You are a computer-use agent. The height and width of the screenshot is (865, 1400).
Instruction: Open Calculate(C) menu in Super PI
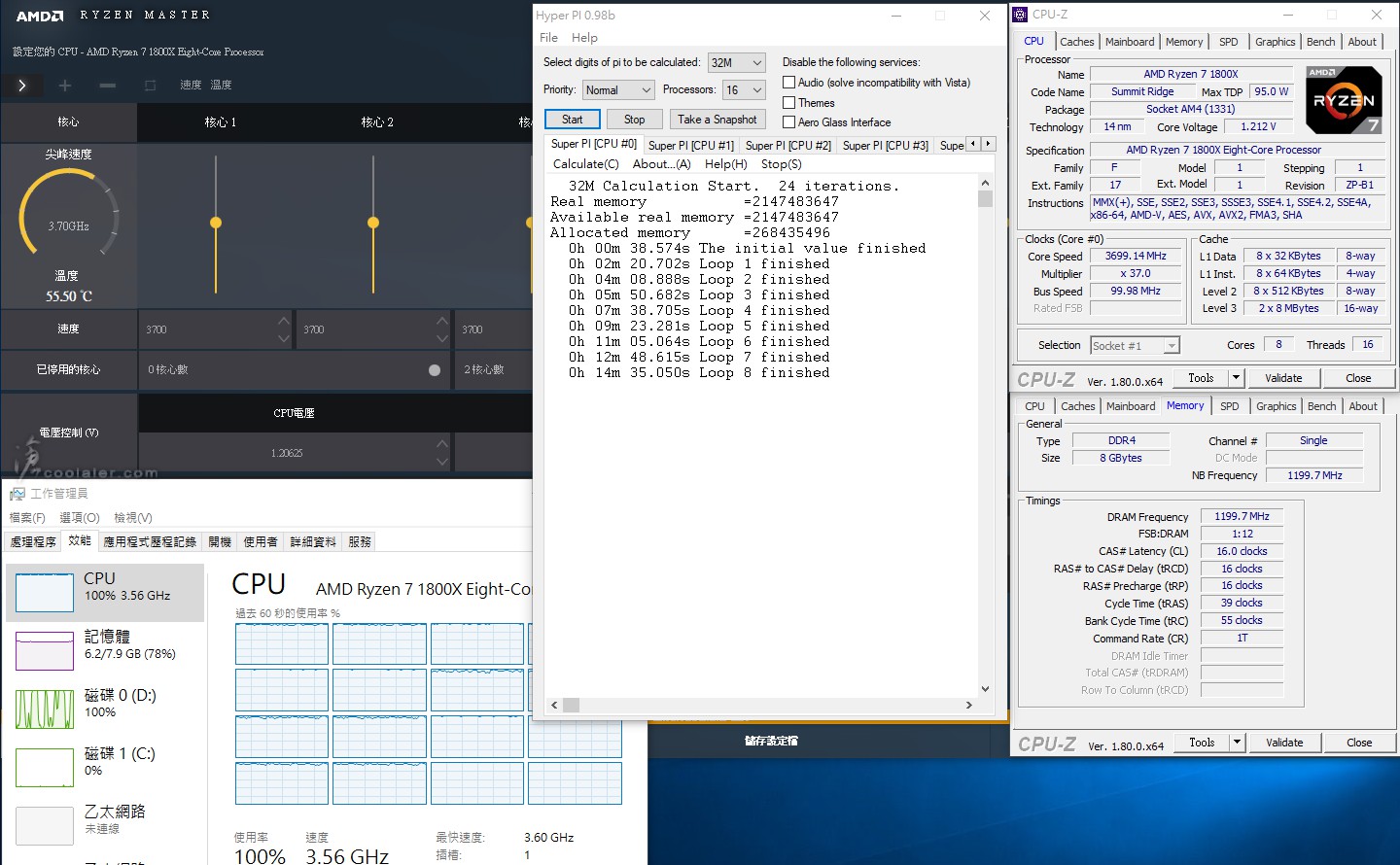coord(586,164)
